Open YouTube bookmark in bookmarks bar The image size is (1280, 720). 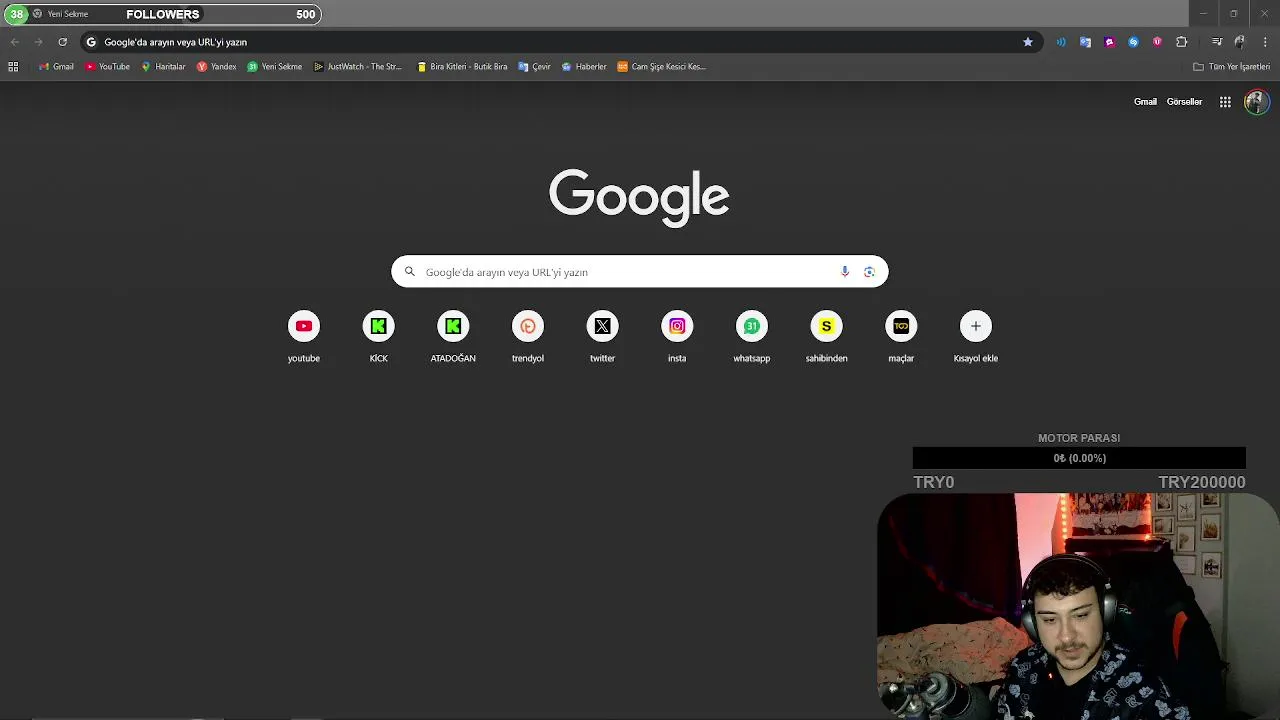click(107, 67)
